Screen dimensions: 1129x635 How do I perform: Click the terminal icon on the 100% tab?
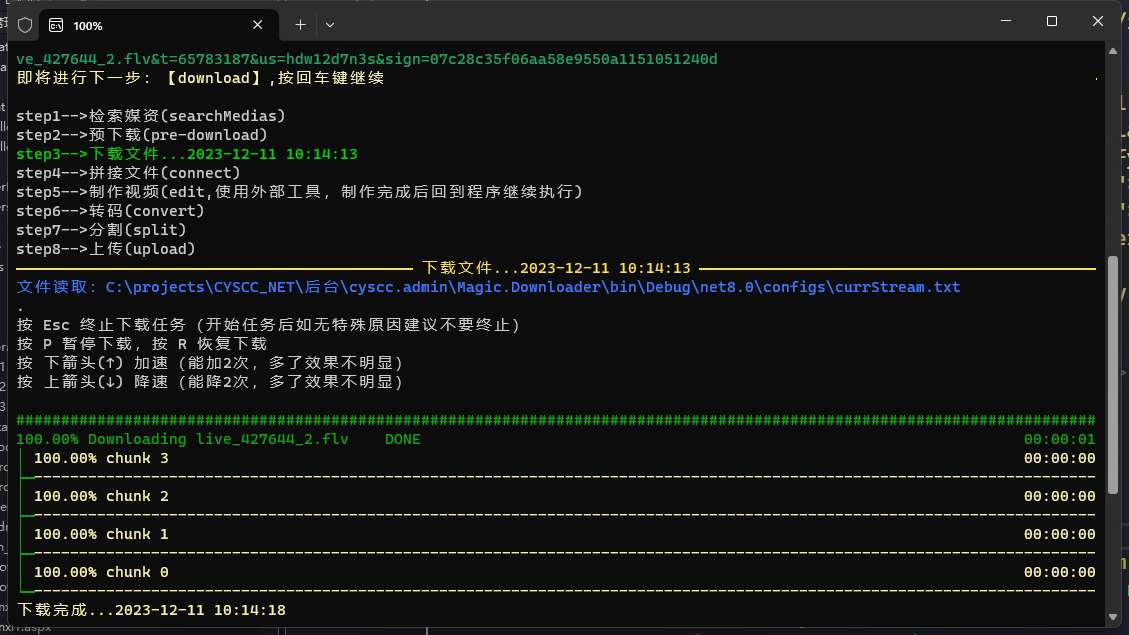point(57,25)
